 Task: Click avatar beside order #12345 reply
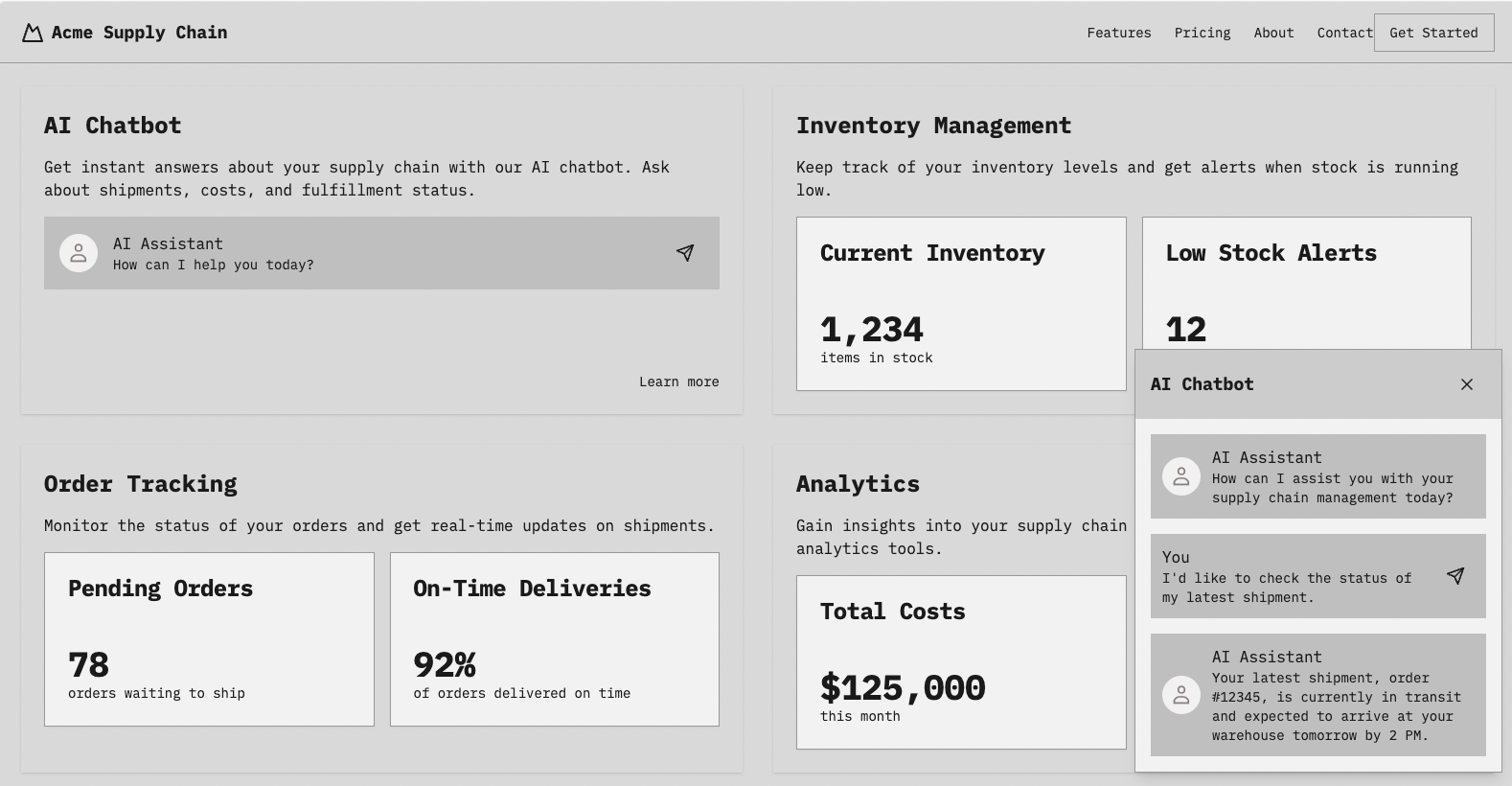coord(1181,695)
